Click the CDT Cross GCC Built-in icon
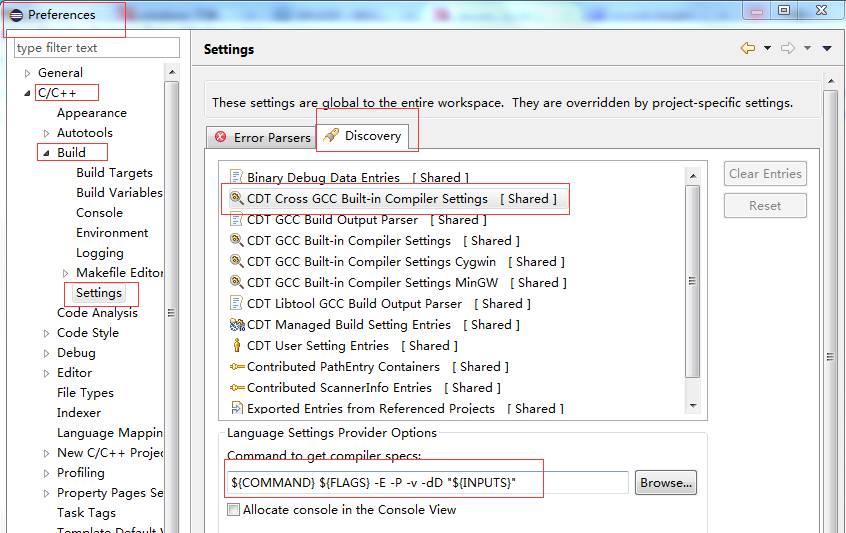 236,198
